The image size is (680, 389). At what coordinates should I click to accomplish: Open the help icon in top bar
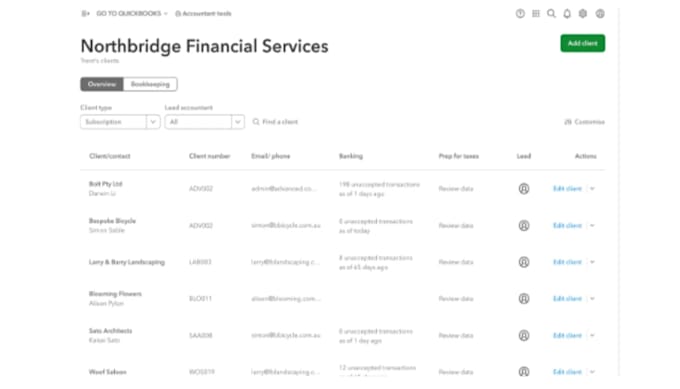pos(520,13)
